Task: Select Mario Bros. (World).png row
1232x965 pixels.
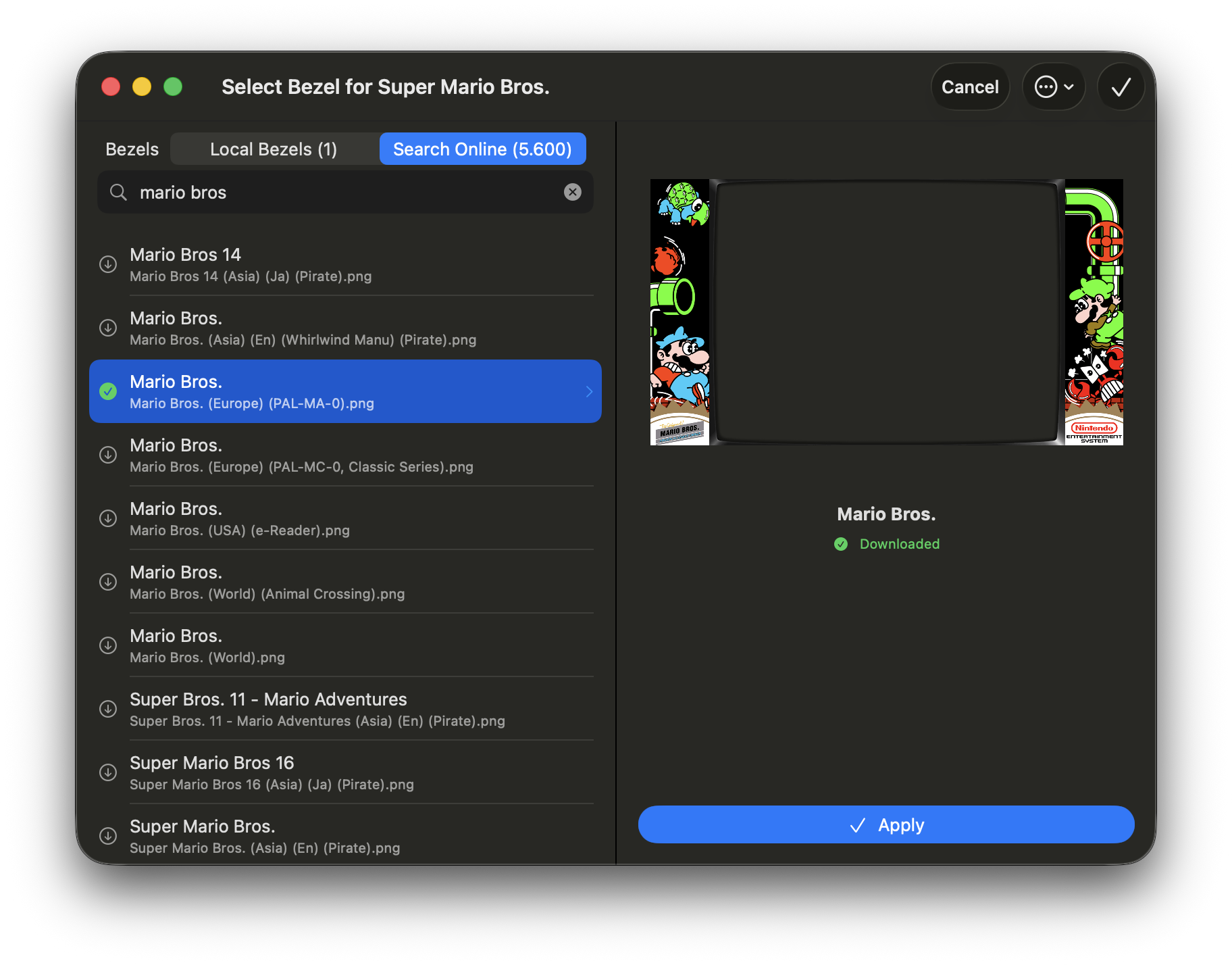Action: coord(345,645)
